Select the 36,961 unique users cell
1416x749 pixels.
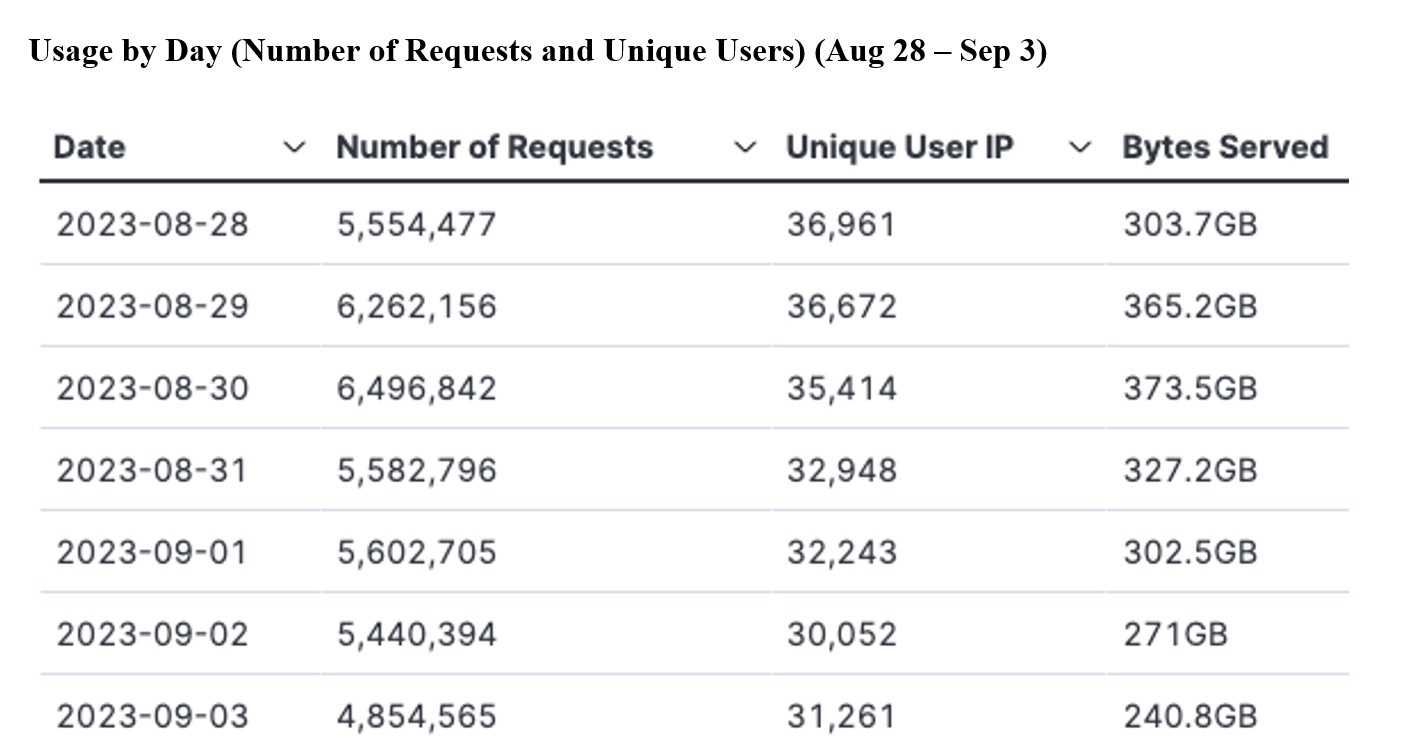point(841,224)
